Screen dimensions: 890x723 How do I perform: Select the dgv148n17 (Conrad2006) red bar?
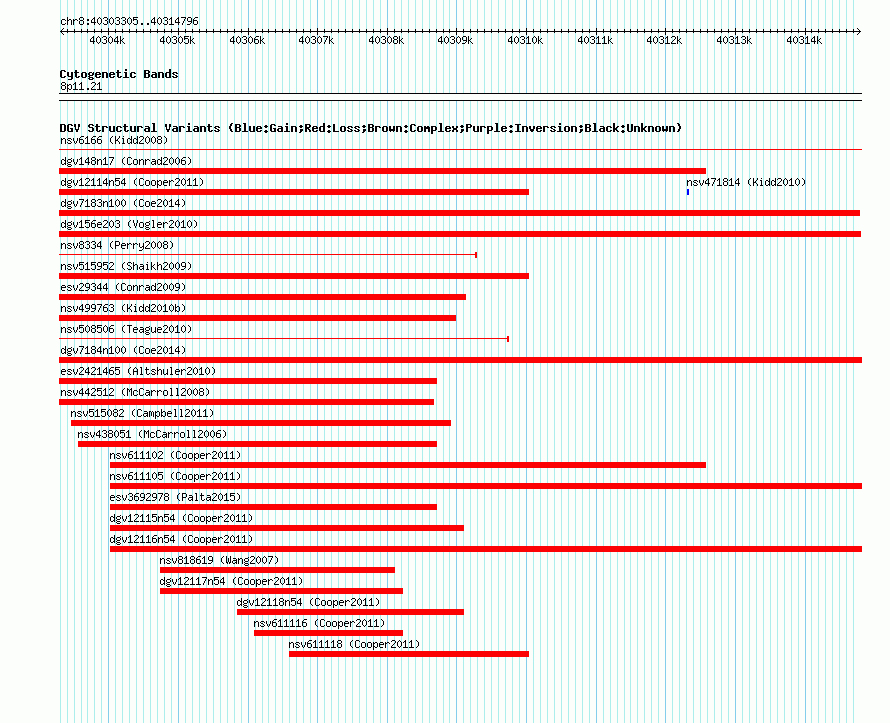383,171
